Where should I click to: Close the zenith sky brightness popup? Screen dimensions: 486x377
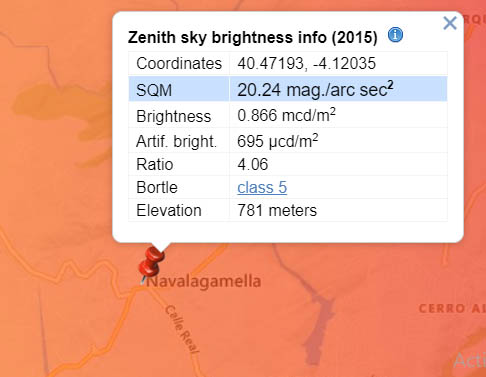pos(450,23)
